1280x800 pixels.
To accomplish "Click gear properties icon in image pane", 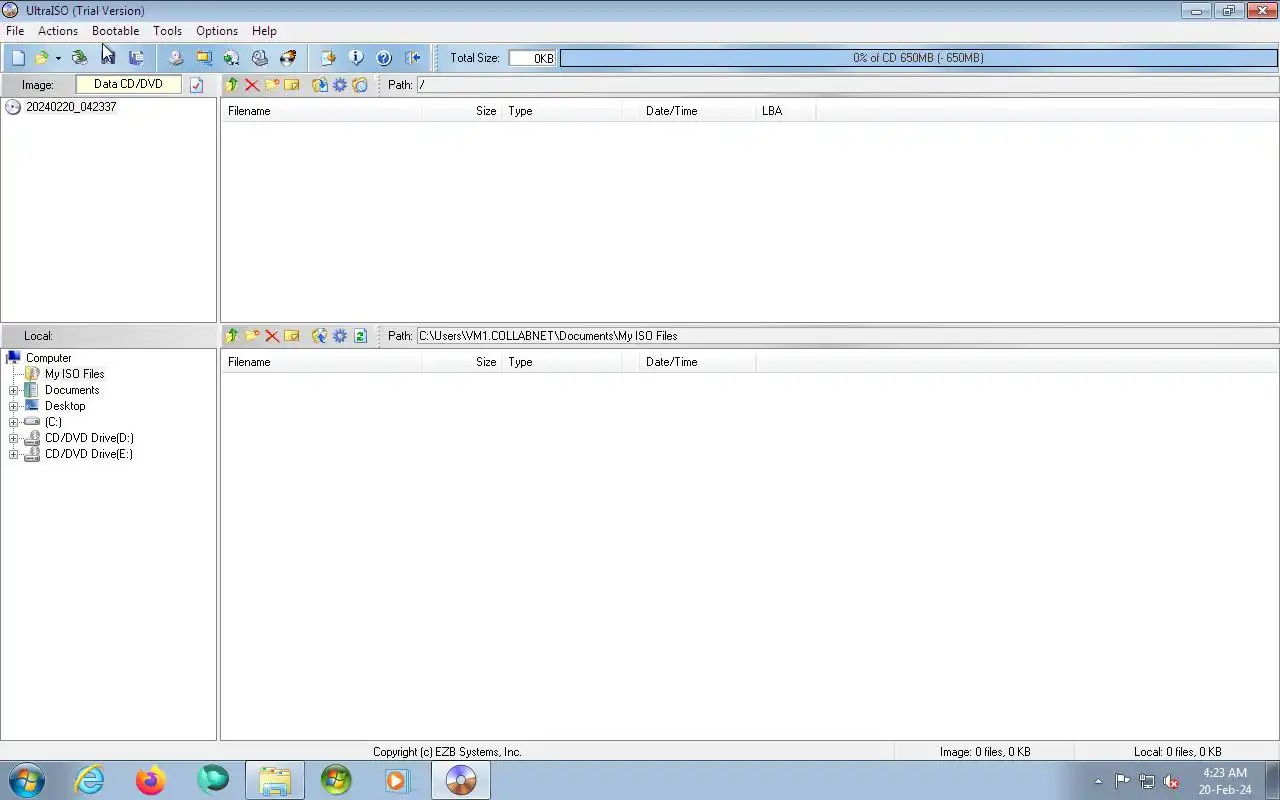I will [340, 85].
